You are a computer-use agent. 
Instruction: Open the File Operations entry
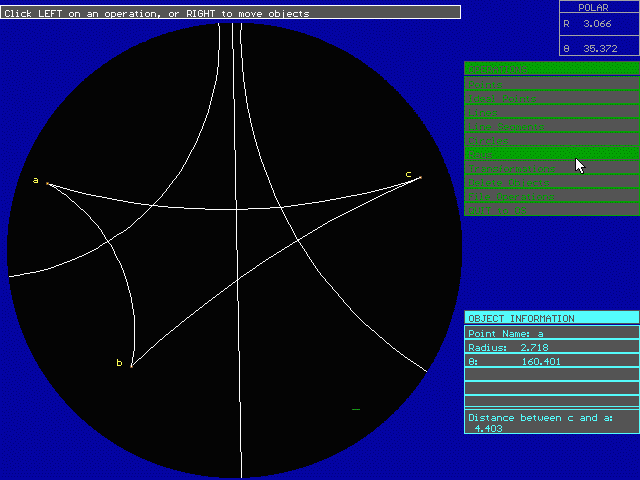coord(552,196)
